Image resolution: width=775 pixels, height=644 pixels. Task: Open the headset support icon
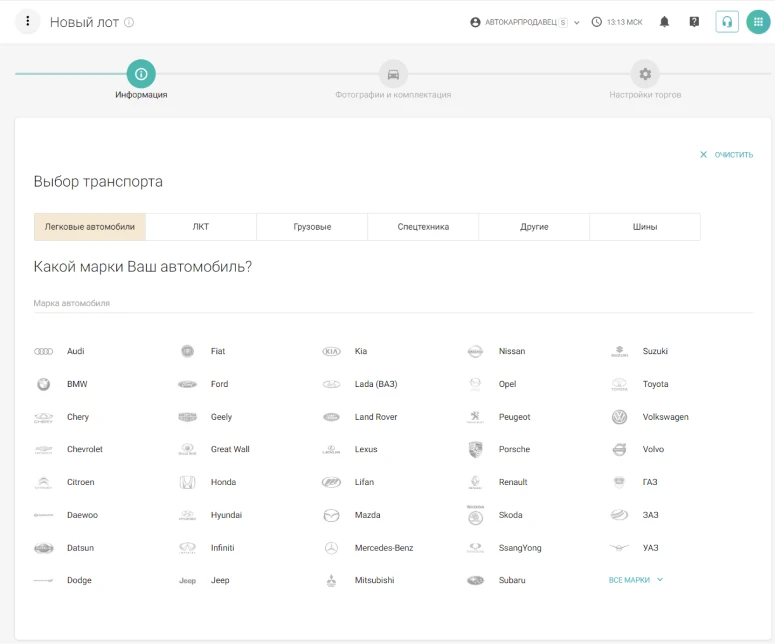(x=727, y=22)
